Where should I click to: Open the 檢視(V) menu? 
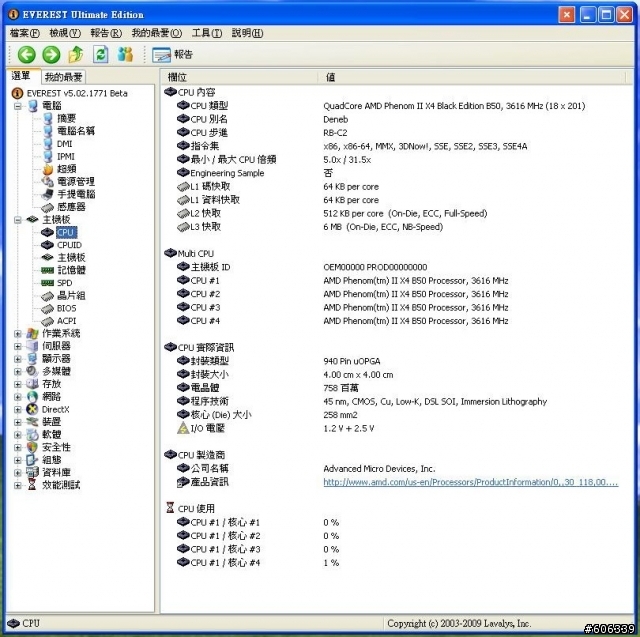[65, 33]
